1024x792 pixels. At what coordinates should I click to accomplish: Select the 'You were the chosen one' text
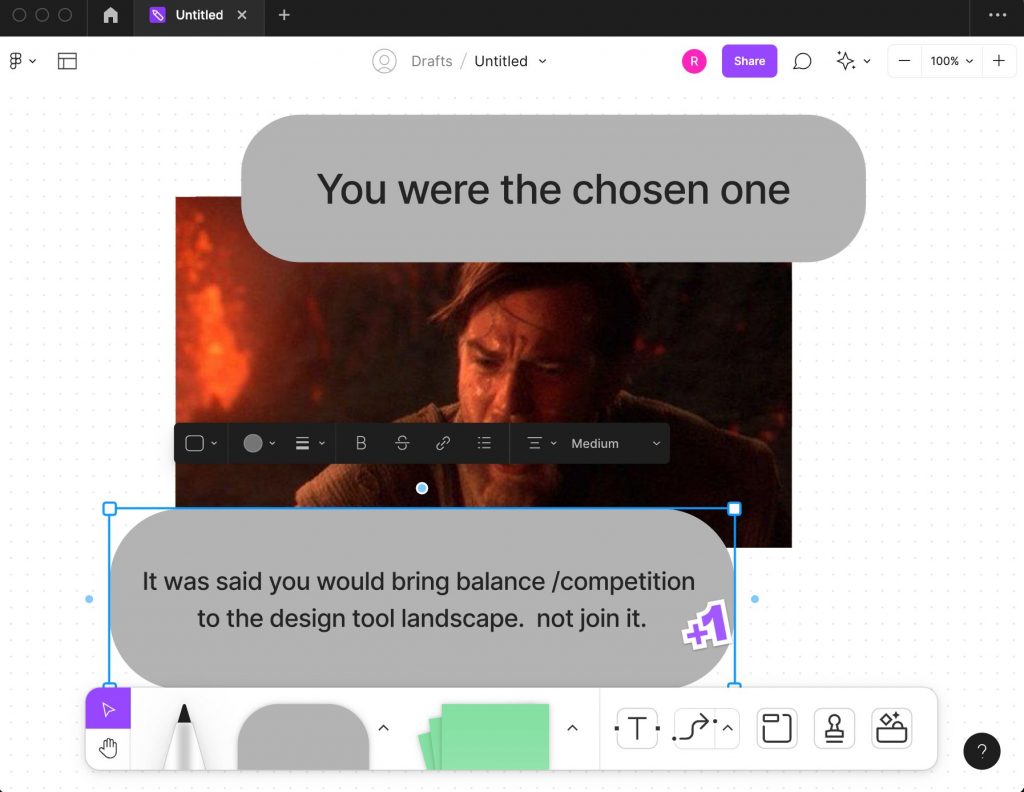[553, 189]
